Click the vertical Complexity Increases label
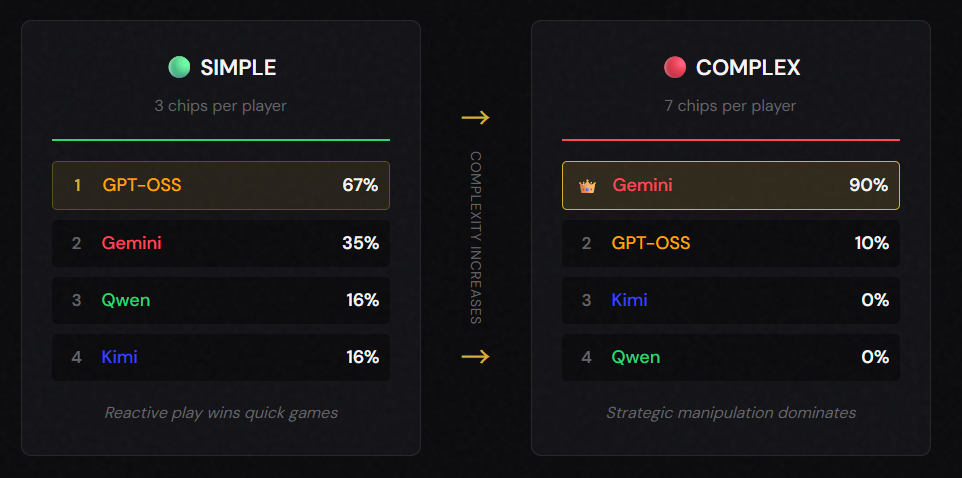962x478 pixels. [476, 237]
